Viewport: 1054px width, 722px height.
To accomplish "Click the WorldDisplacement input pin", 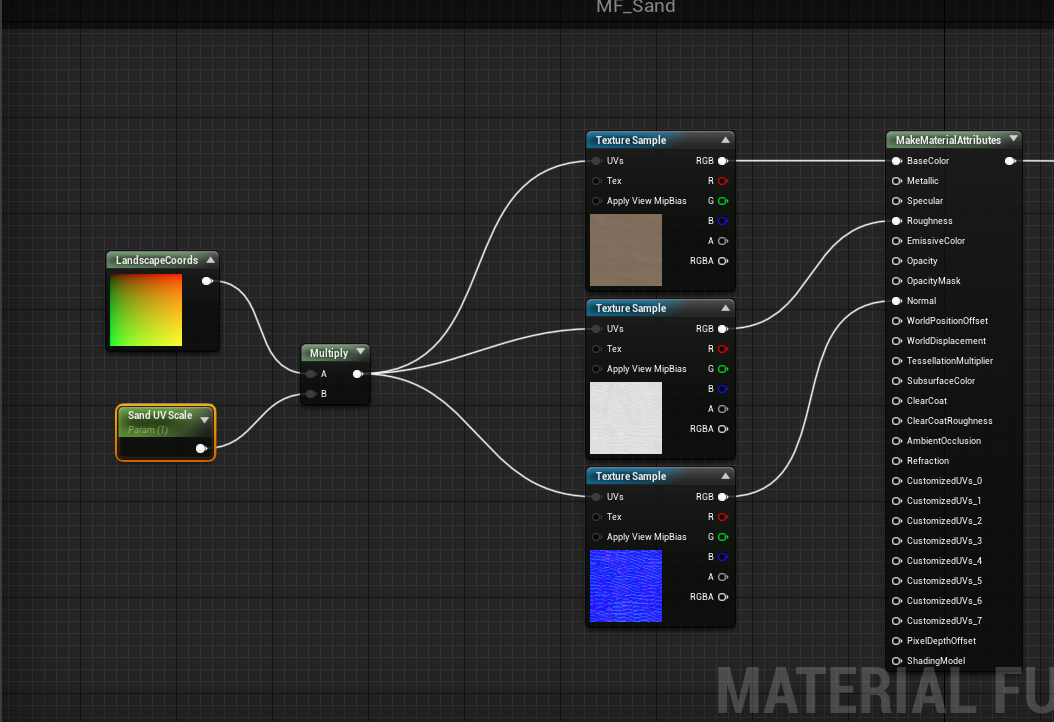I will pos(896,340).
